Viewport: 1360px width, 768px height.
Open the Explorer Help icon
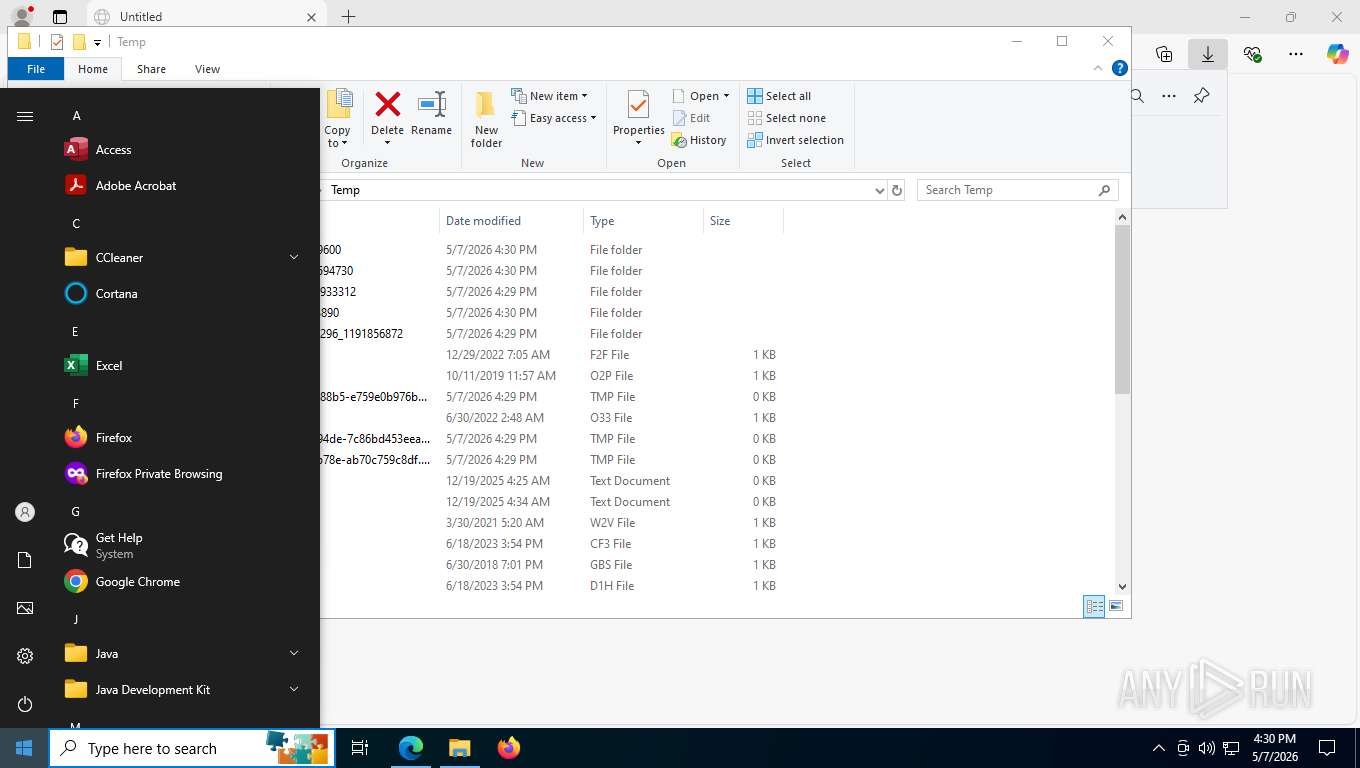tap(1120, 69)
